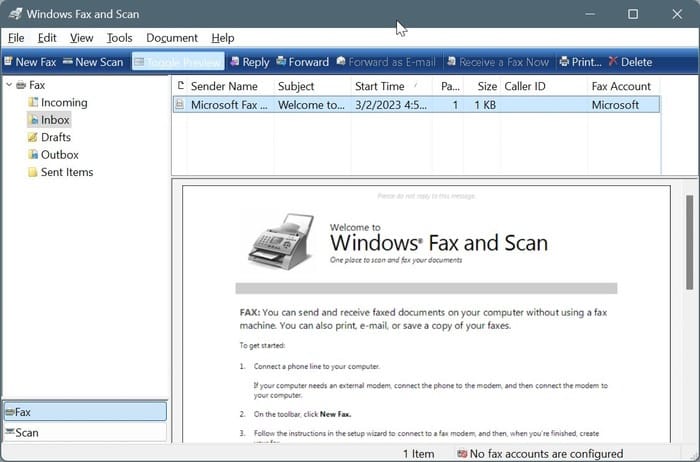
Task: Toggle the preview pane button
Action: pos(178,62)
